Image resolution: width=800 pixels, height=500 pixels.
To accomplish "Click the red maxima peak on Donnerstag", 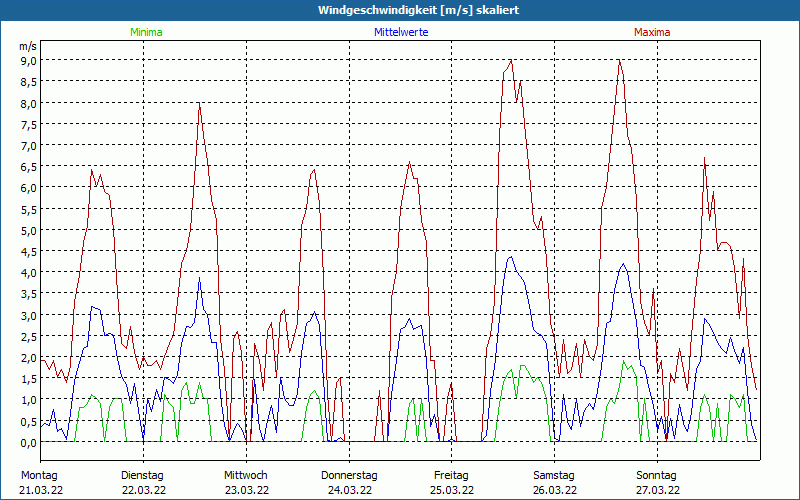I will pos(409,163).
